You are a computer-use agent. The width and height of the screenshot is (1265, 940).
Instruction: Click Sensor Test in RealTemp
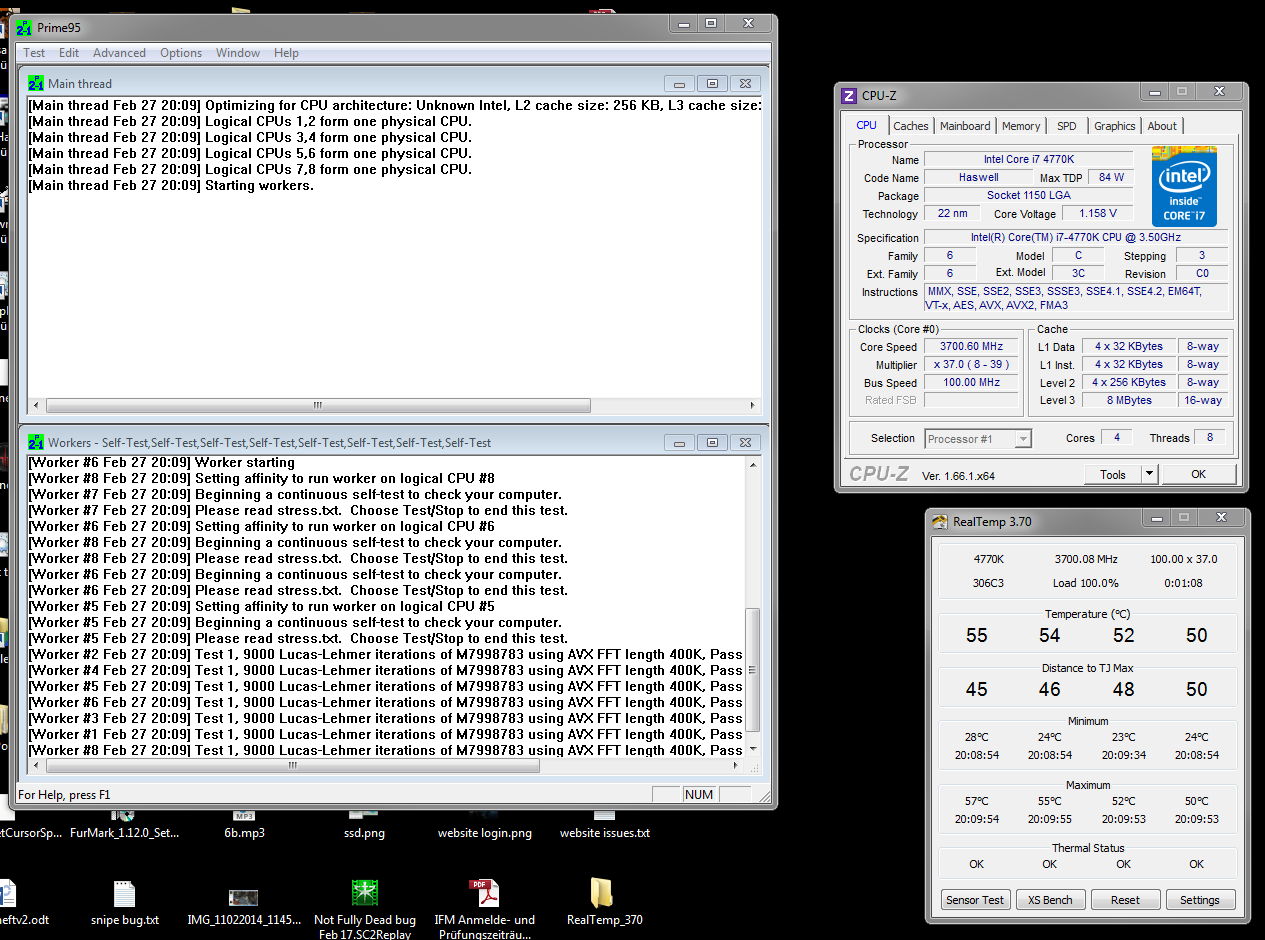tap(976, 900)
